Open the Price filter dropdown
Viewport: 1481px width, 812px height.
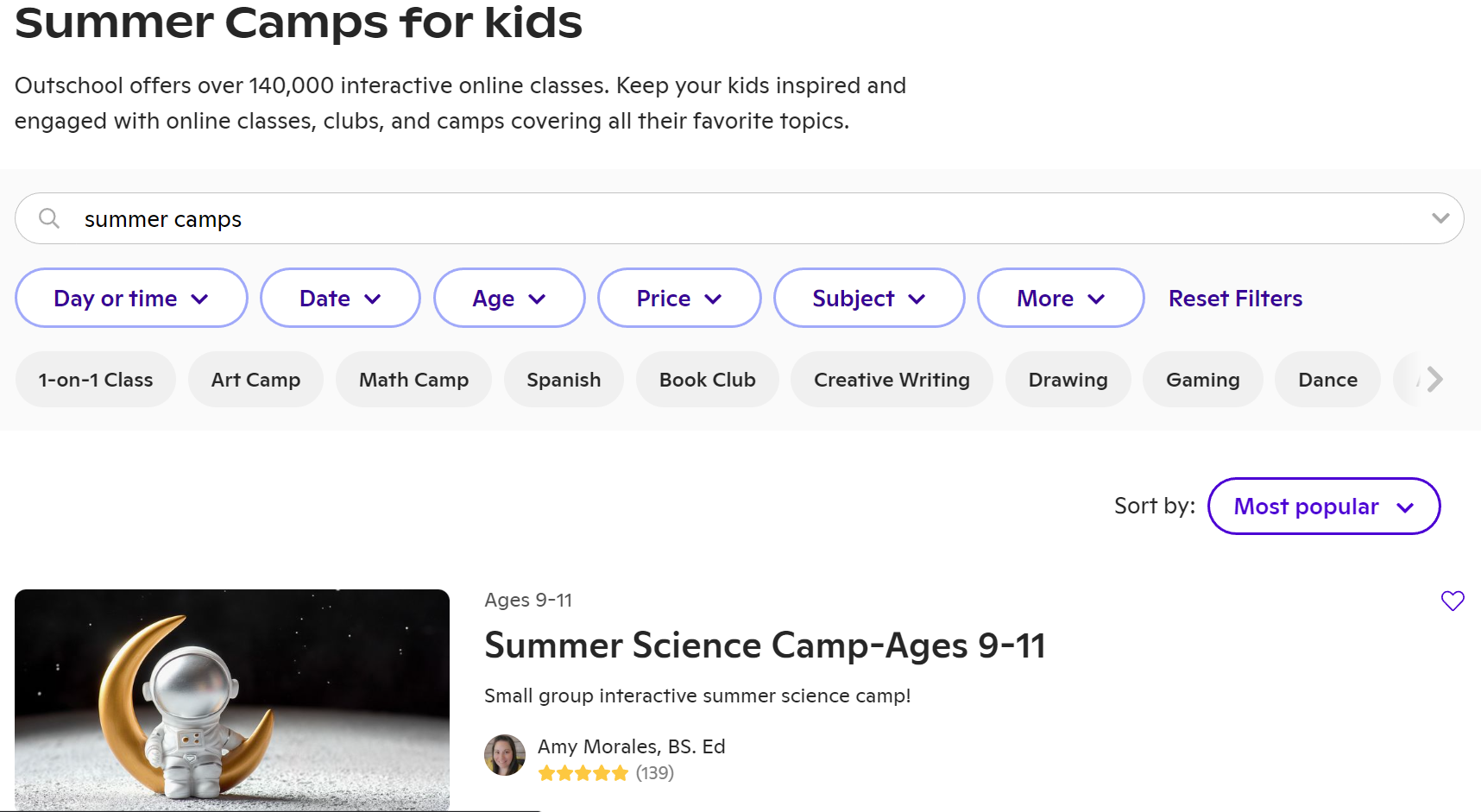[679, 299]
